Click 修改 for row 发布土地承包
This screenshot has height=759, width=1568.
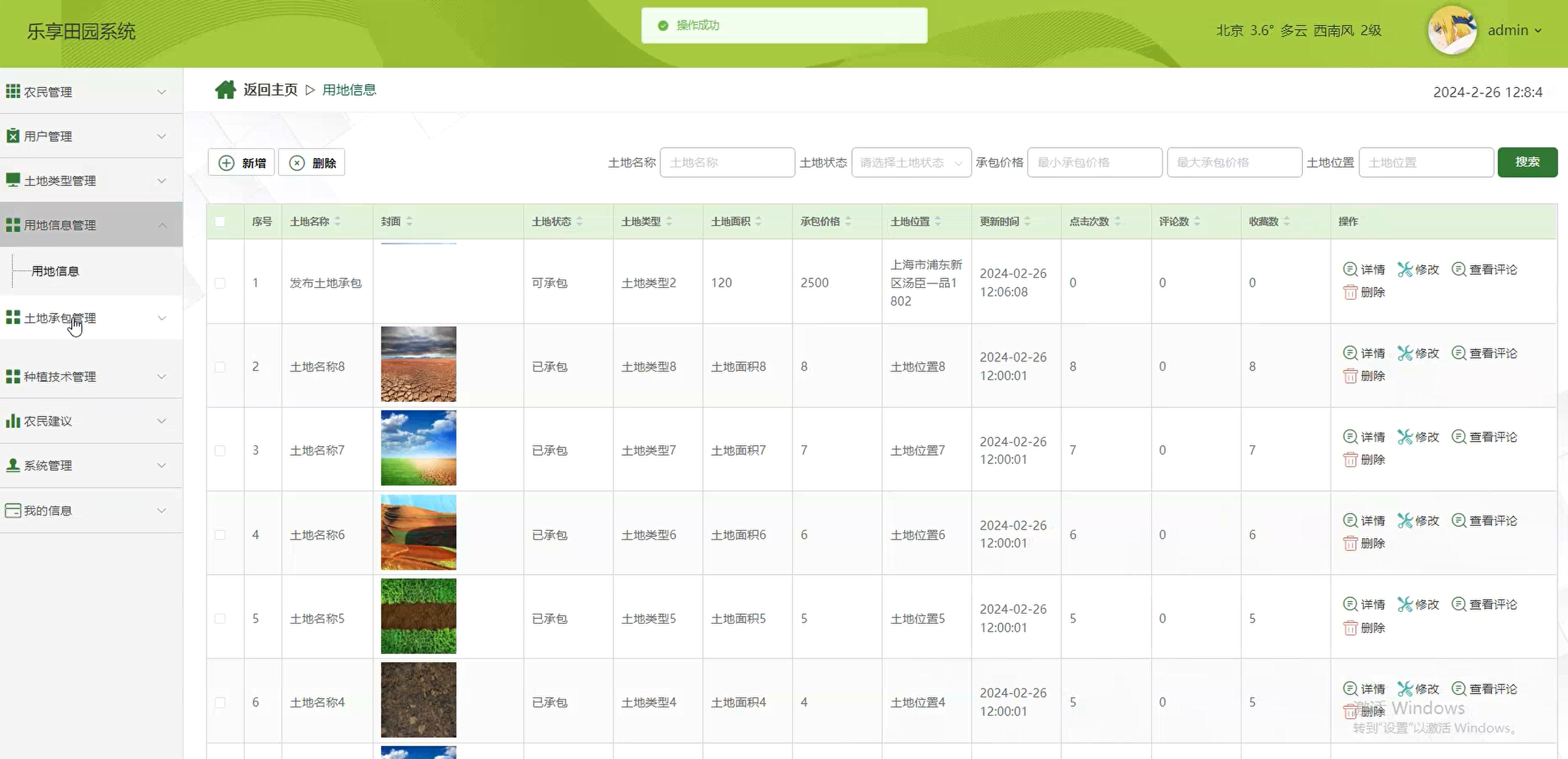tap(1418, 269)
